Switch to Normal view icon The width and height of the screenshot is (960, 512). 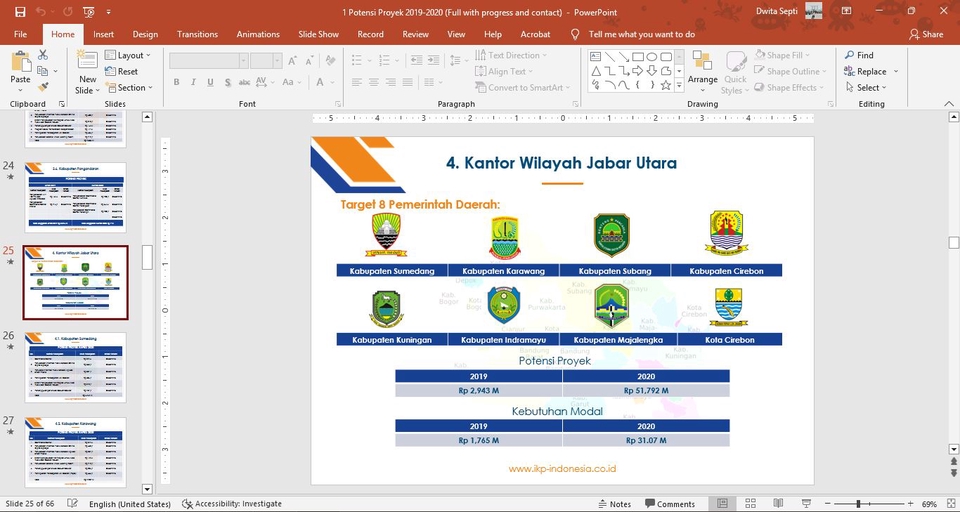click(722, 503)
